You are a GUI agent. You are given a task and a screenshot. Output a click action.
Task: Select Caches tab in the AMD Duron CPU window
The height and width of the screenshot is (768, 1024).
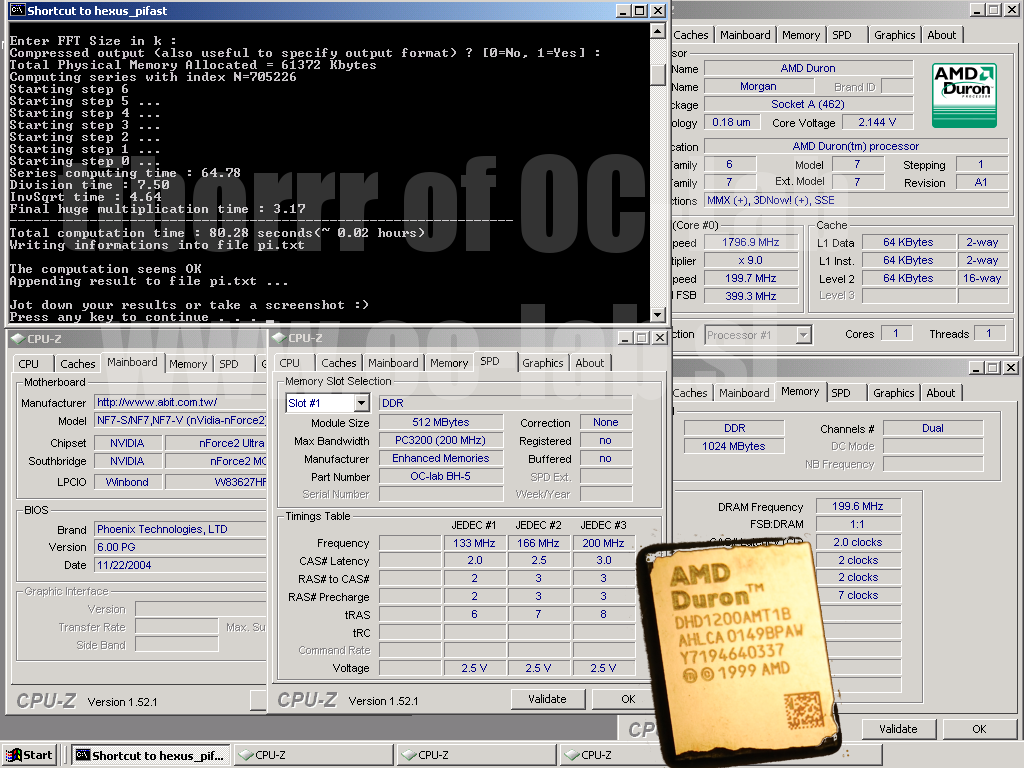(691, 35)
